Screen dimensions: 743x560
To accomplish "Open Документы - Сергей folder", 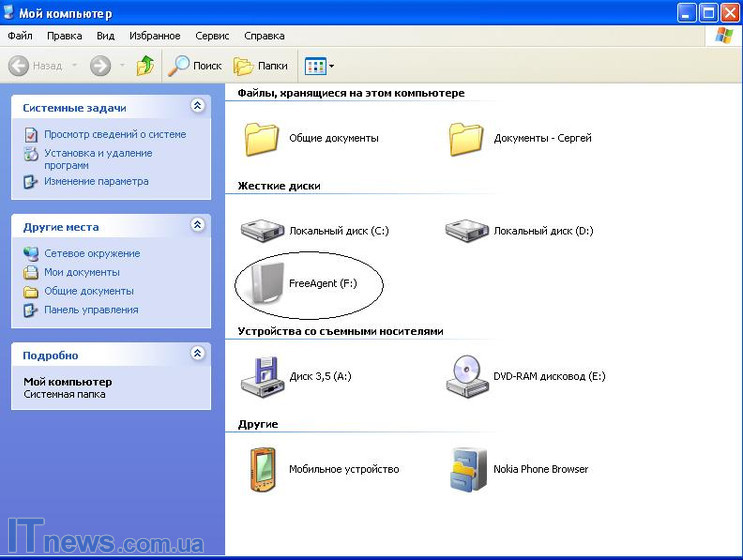I will 467,138.
